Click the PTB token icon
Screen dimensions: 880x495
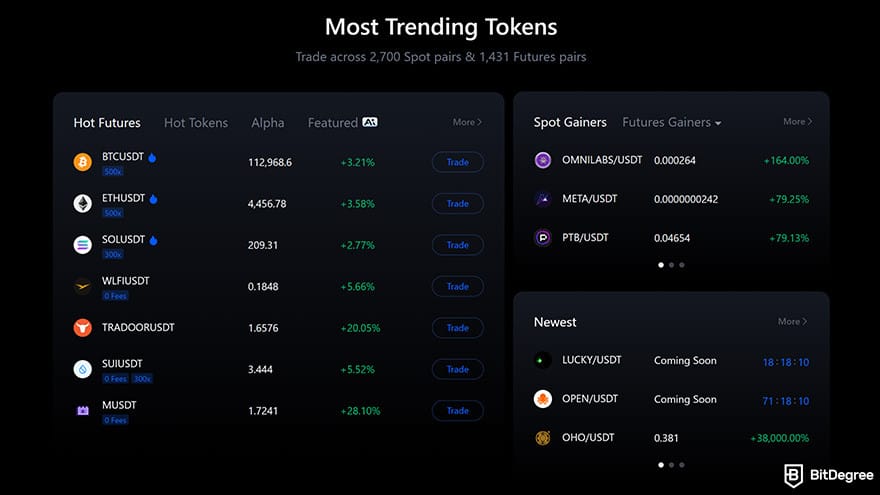tap(543, 238)
